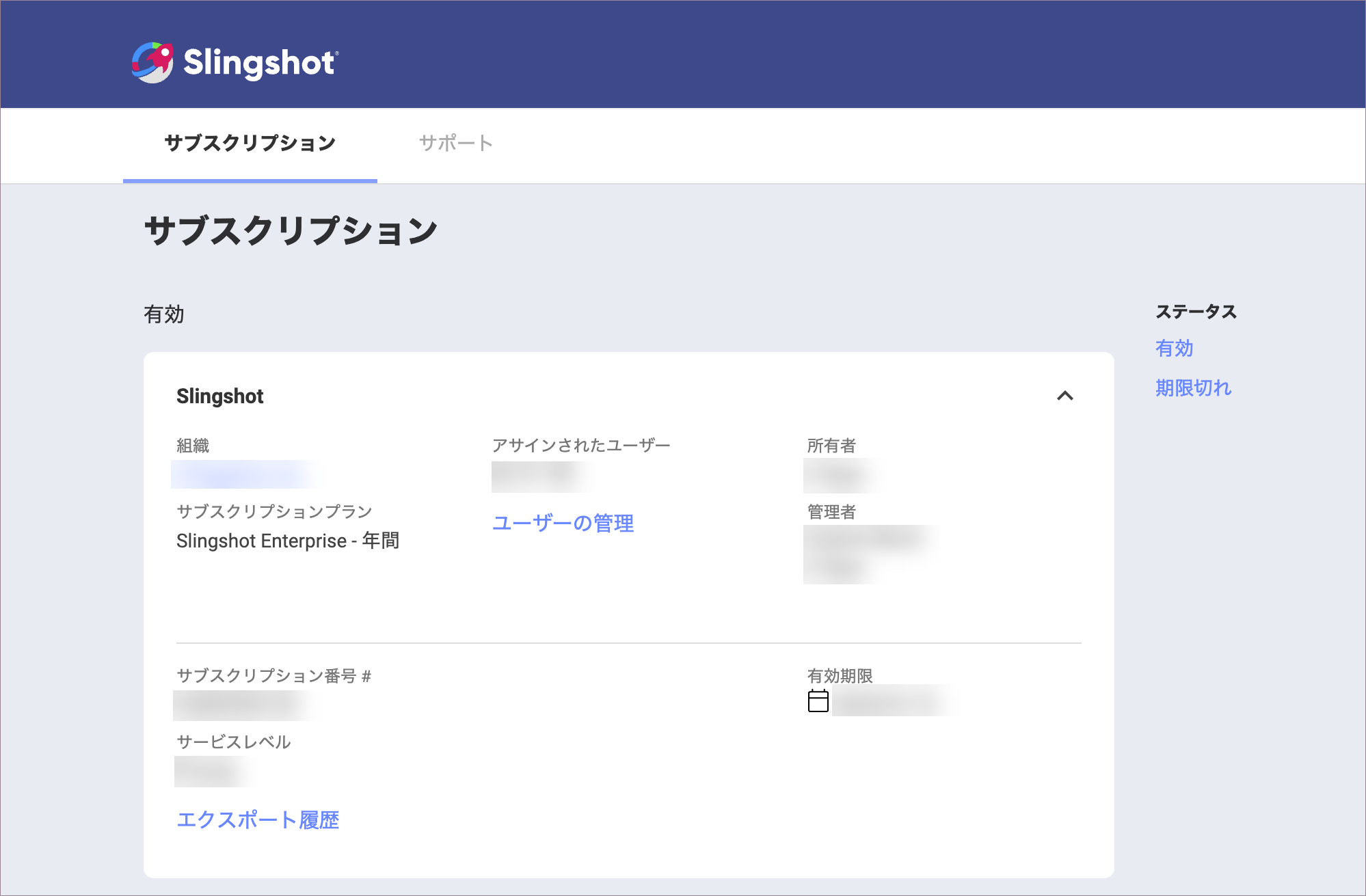Screen dimensions: 1366x896
Task: Click the Slingshot wordmark in the header
Action: click(260, 63)
